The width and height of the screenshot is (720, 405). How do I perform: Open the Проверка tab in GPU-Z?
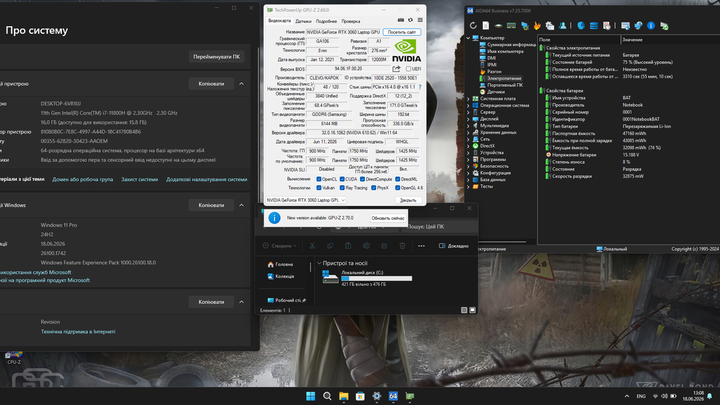[351, 21]
